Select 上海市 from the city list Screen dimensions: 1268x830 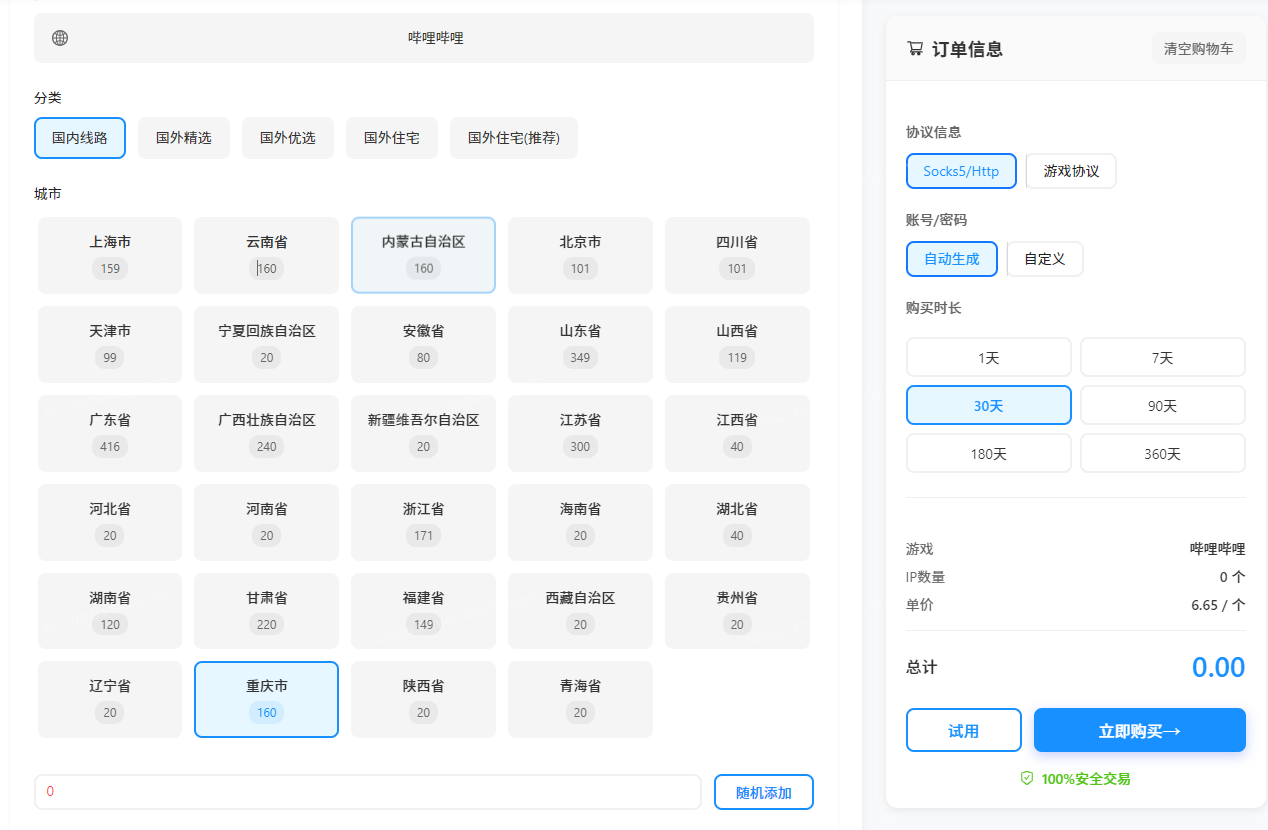[109, 255]
